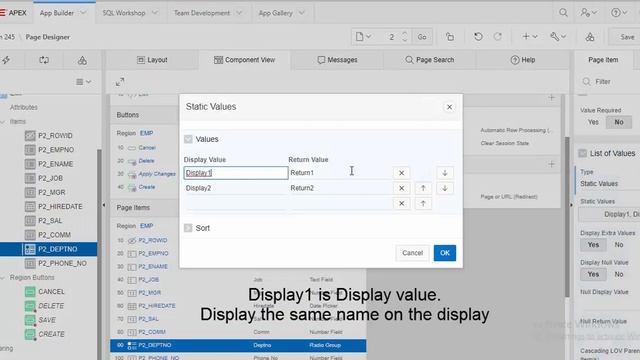Image resolution: width=640 pixels, height=360 pixels.
Task: Select P2_PHONE_NO in the tree
Action: click(62, 263)
